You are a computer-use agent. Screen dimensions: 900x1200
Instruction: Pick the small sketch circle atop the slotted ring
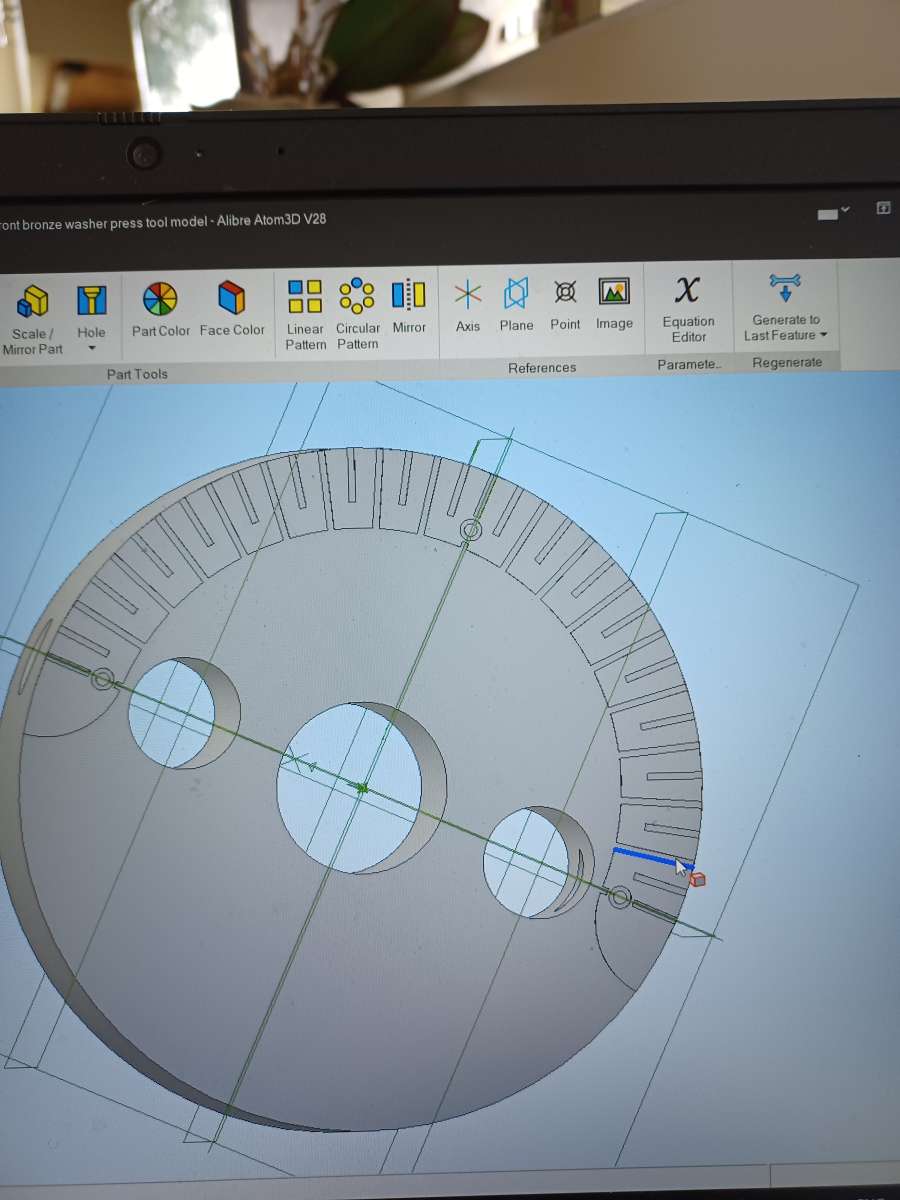pos(469,529)
